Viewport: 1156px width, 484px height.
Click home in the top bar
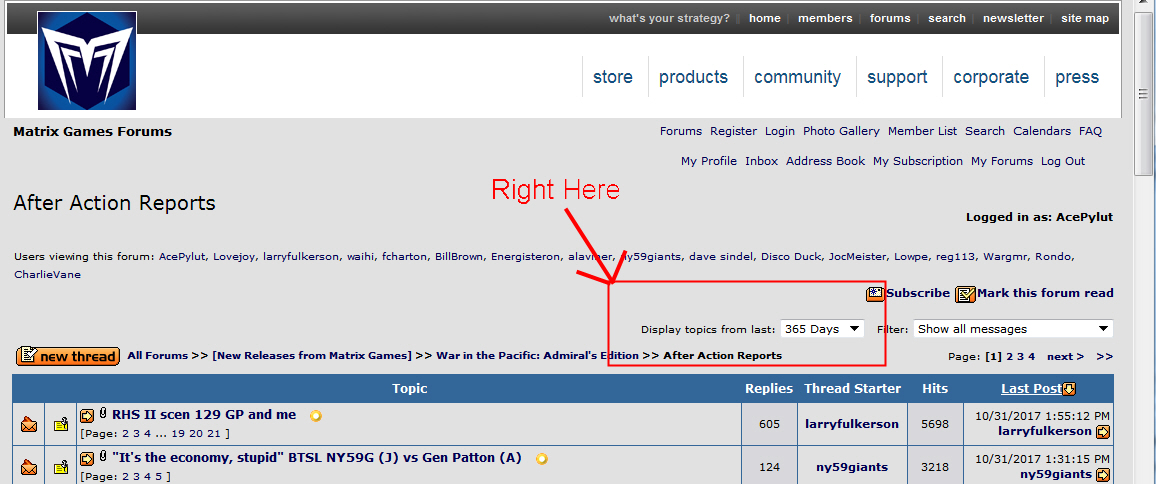(x=765, y=18)
